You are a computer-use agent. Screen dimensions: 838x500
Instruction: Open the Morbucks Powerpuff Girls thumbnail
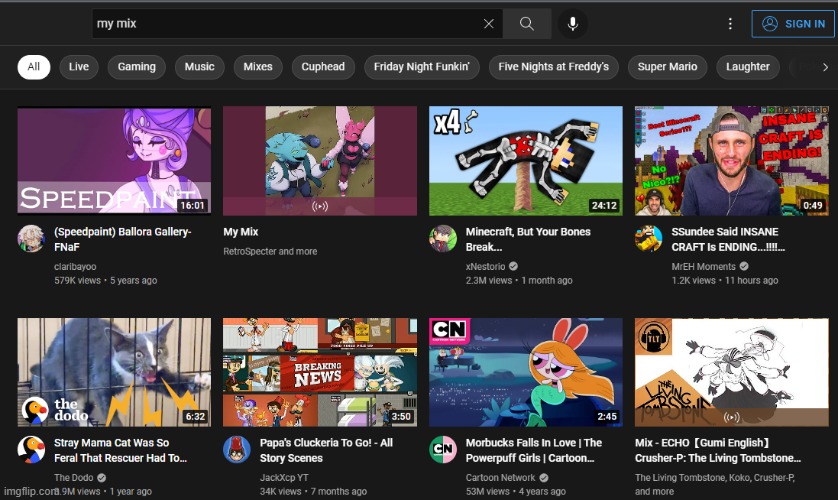coord(526,372)
